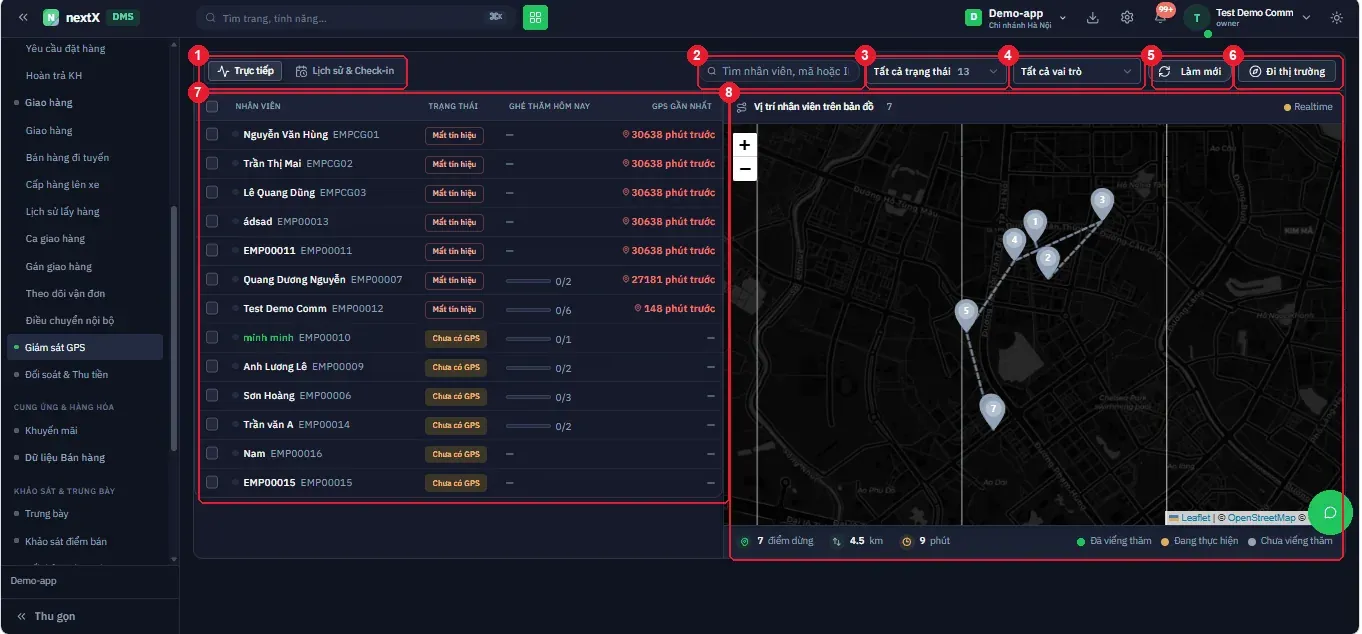Open the Tất cả trạng thái dropdown
The width and height of the screenshot is (1362, 634).
pos(935,72)
